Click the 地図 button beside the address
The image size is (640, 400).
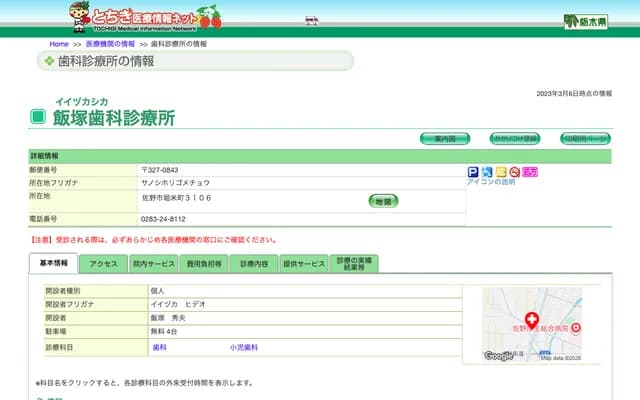coord(383,201)
